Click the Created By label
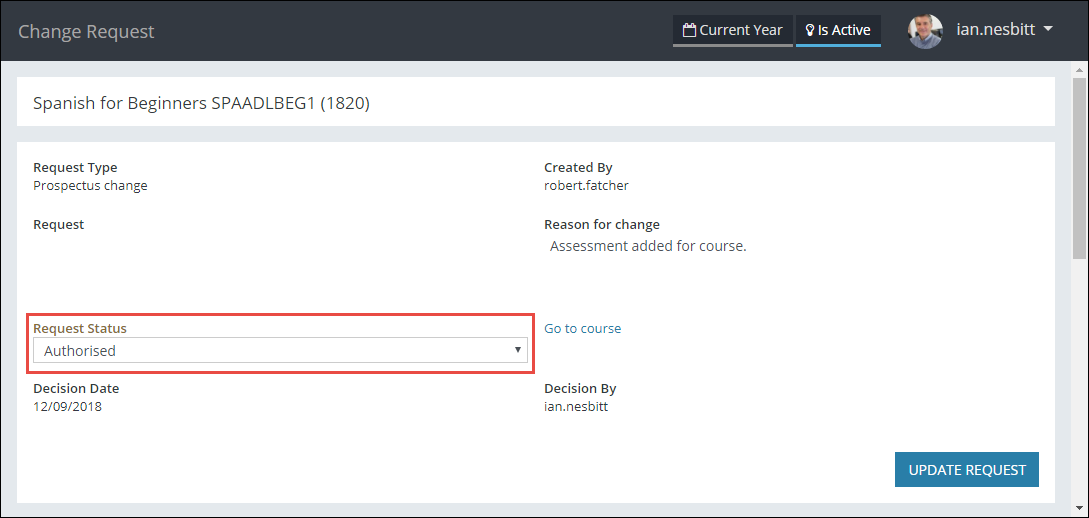Screen dimensions: 1089x518 [x=579, y=167]
